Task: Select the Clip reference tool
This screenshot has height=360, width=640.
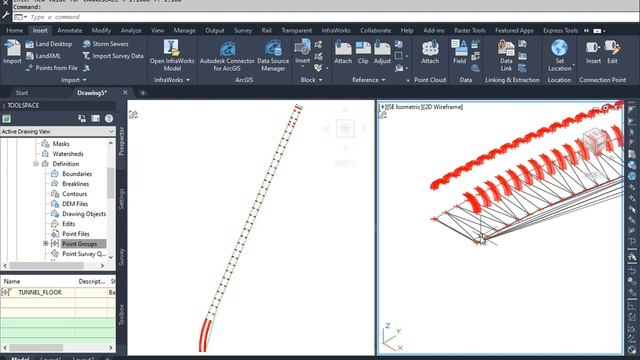Action: click(x=363, y=51)
